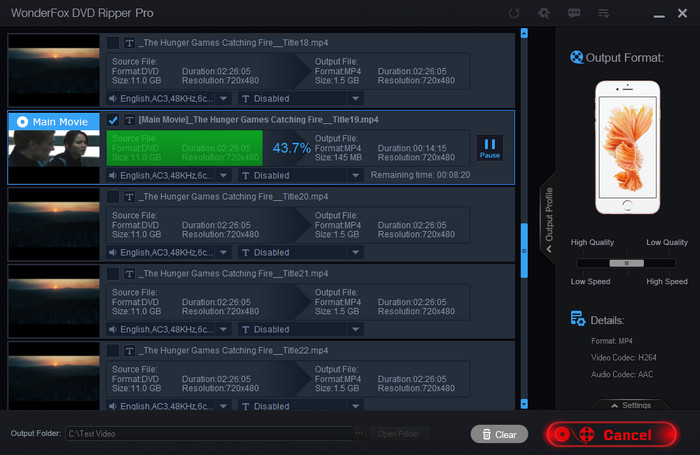Click the refresh icon in title bar
The image size is (700, 455).
[x=514, y=13]
